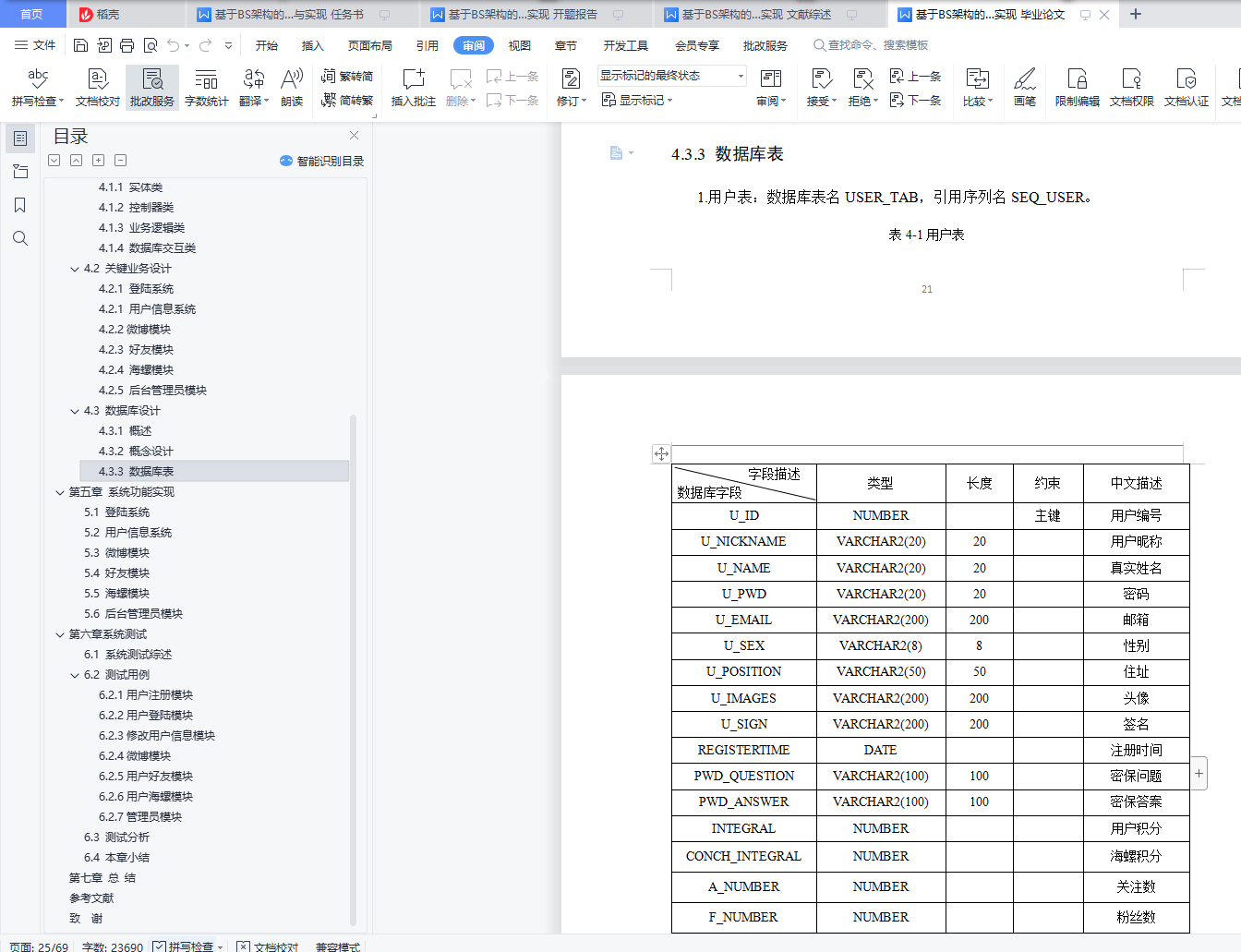Open the 显示标记的最终状态 combo box
Screen dimensions: 1241x952
(x=671, y=76)
